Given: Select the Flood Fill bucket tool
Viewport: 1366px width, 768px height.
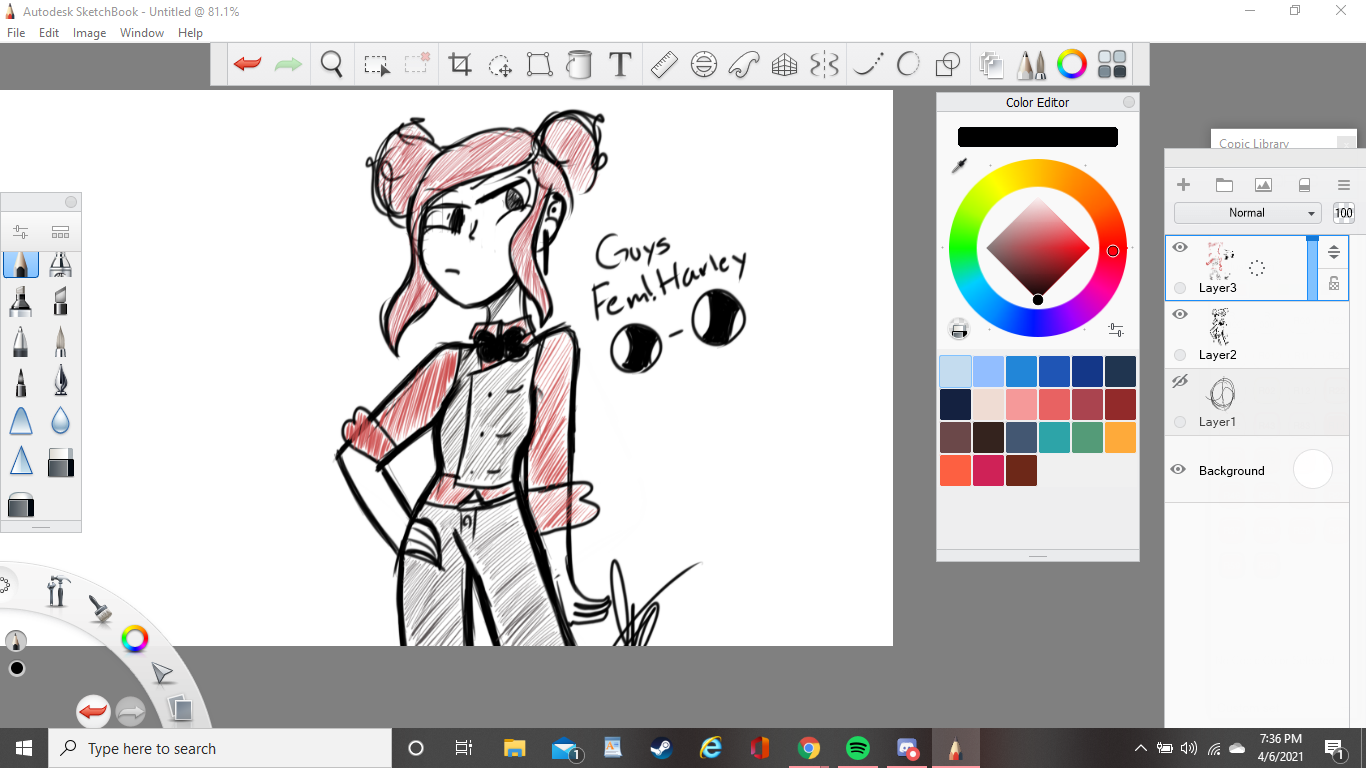Looking at the screenshot, I should (x=579, y=65).
